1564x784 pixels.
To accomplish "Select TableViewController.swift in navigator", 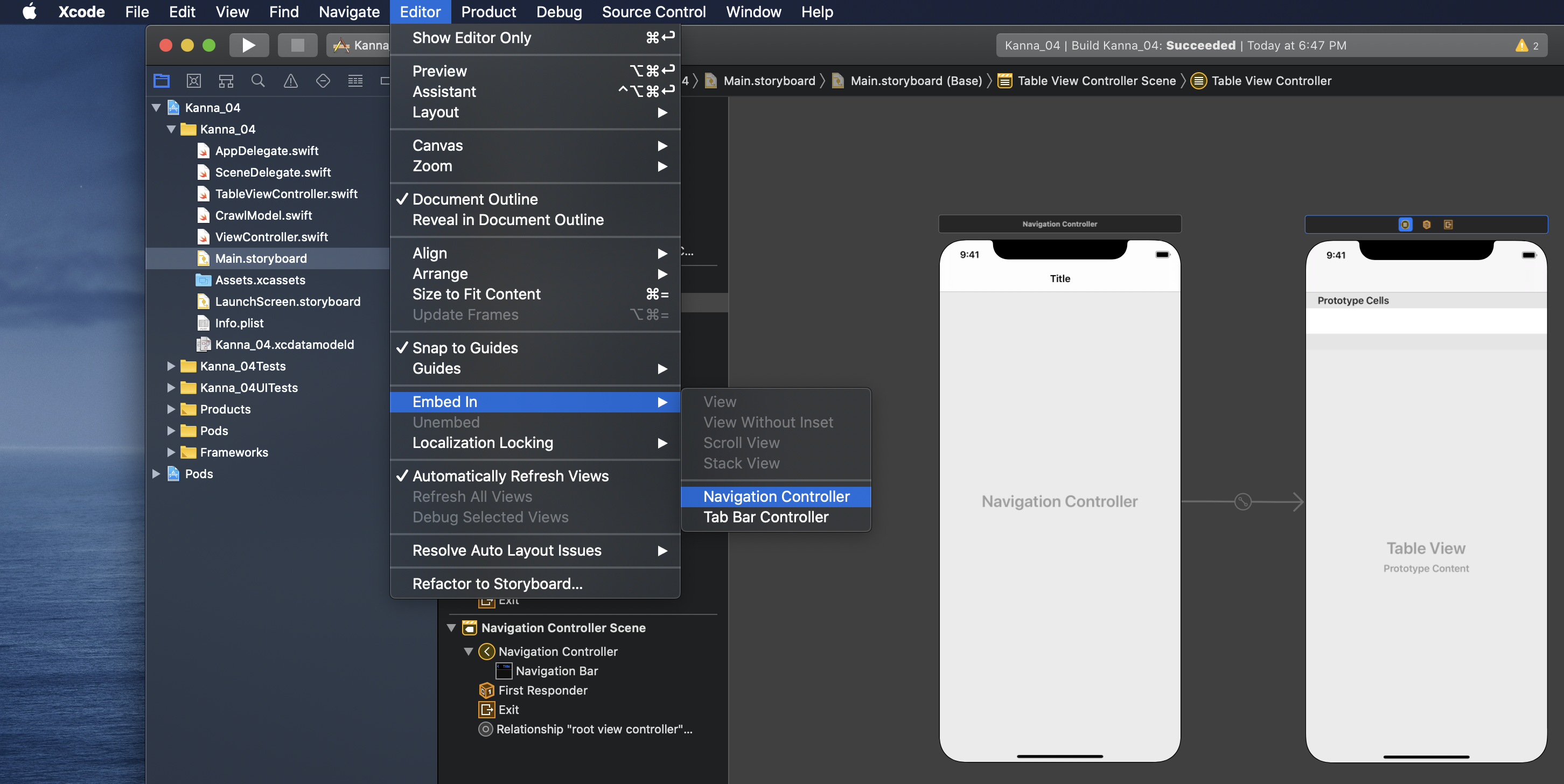I will tap(286, 193).
